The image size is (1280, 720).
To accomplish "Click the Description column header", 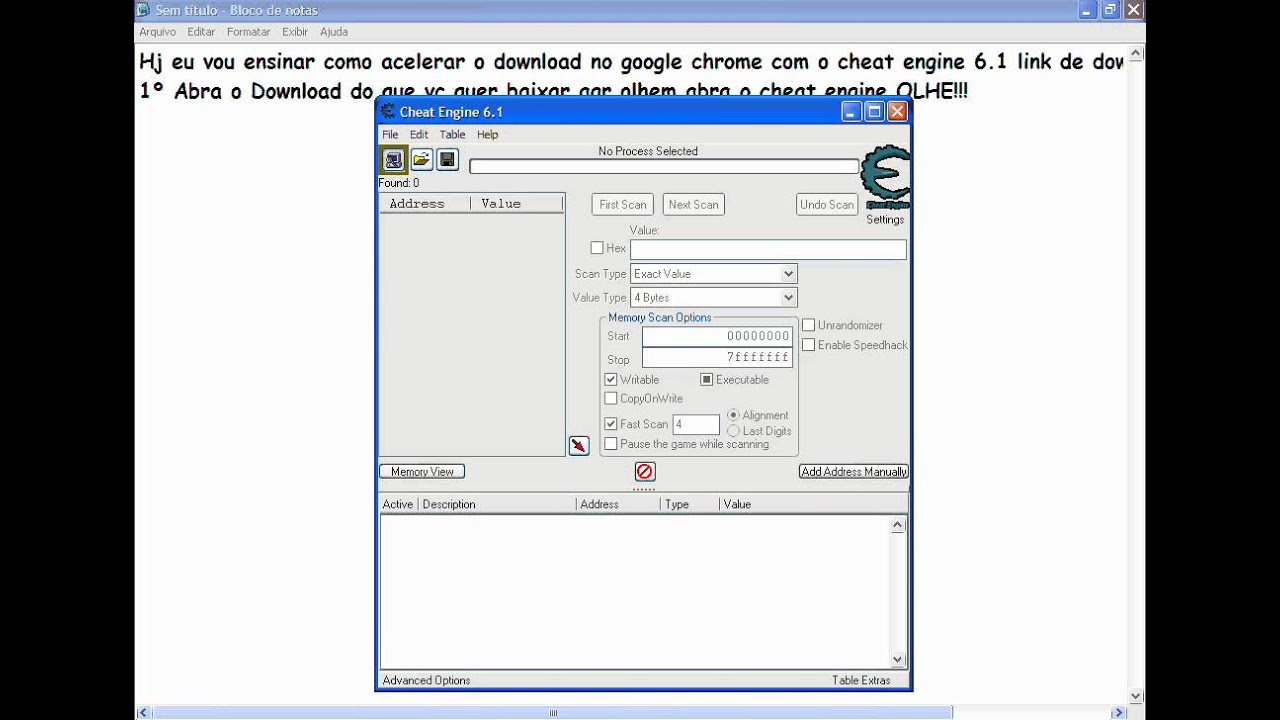I will [497, 504].
